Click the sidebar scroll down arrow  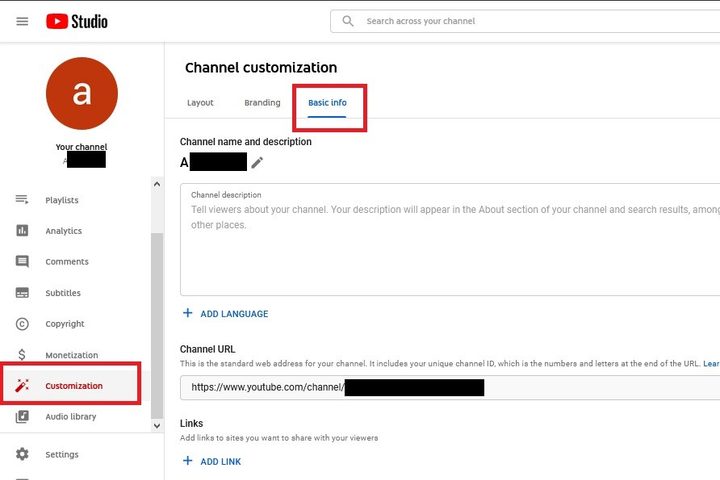coord(157,425)
